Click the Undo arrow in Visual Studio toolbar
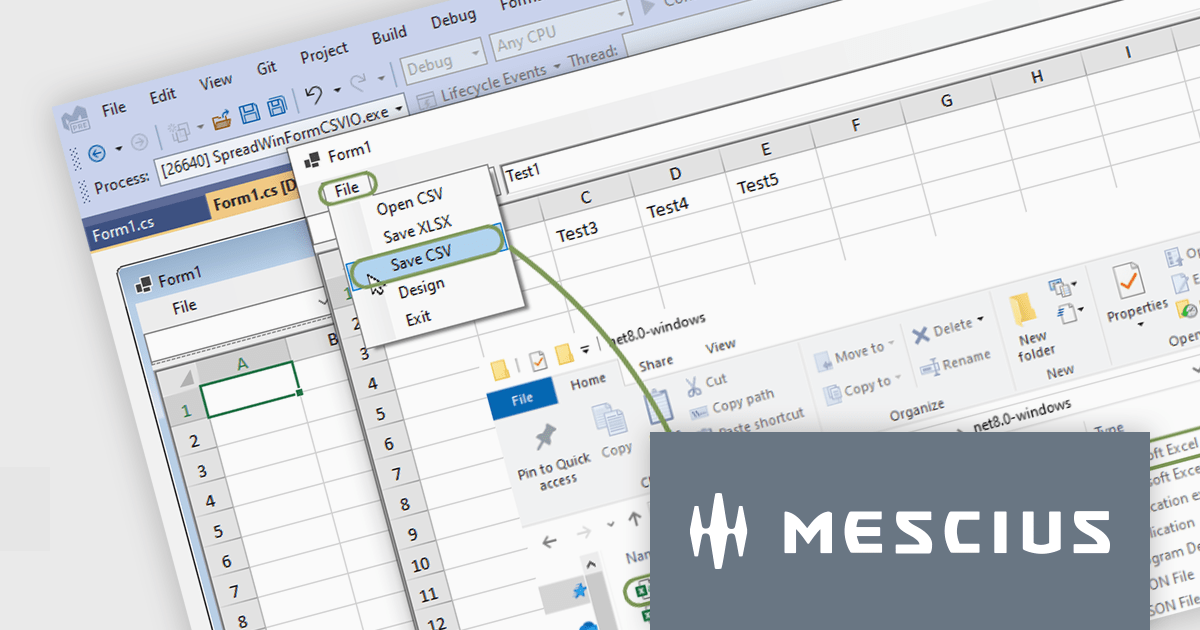The image size is (1200, 630). coord(313,95)
